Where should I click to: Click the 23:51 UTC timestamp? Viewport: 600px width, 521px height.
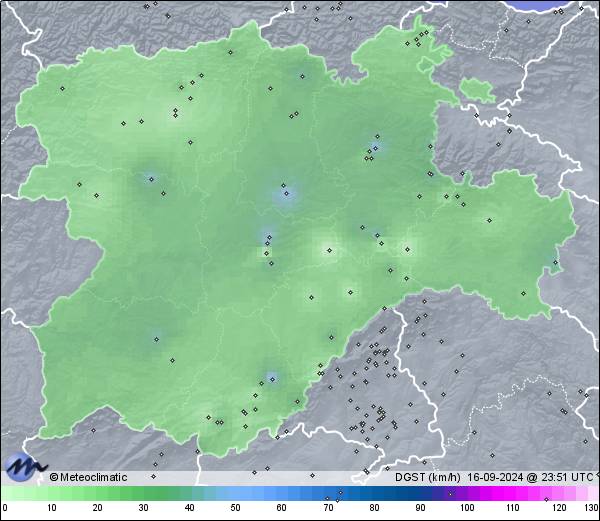coord(566,477)
